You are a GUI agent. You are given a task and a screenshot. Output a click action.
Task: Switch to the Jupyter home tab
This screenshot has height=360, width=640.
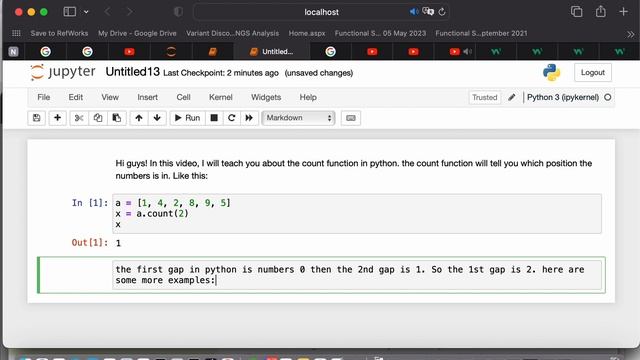[171, 52]
